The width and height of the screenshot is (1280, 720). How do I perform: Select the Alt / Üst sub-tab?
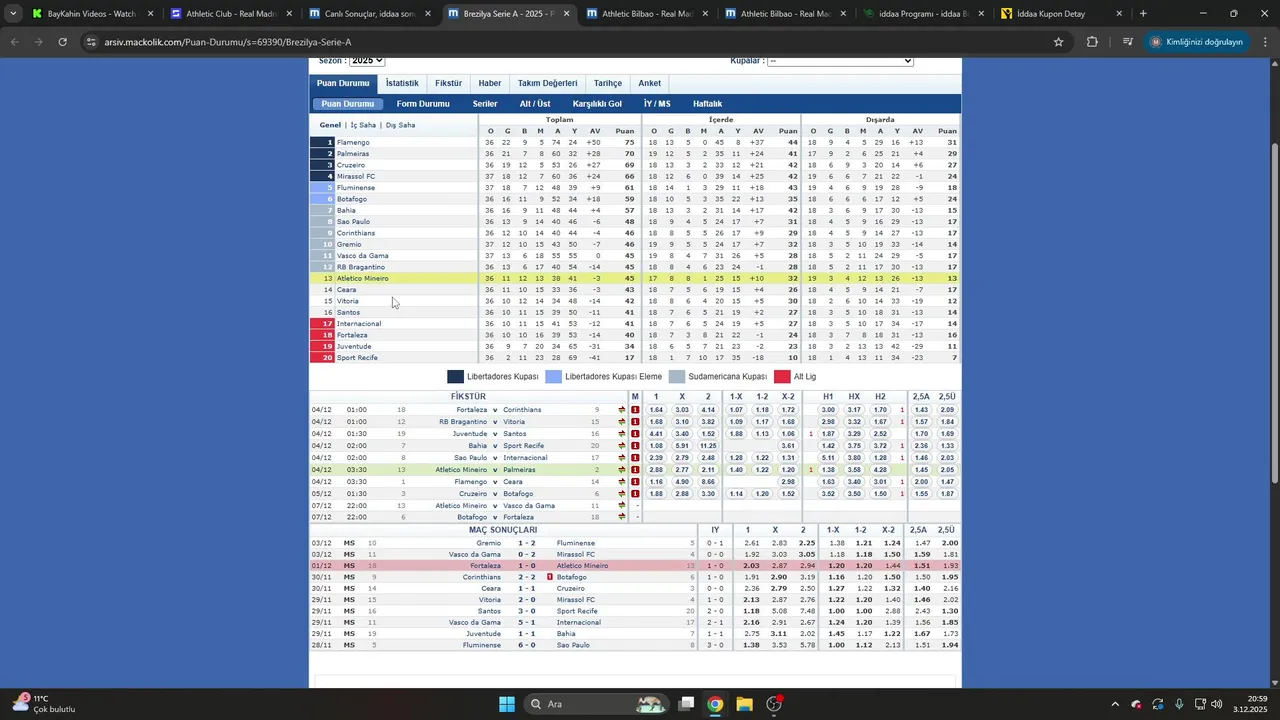535,104
